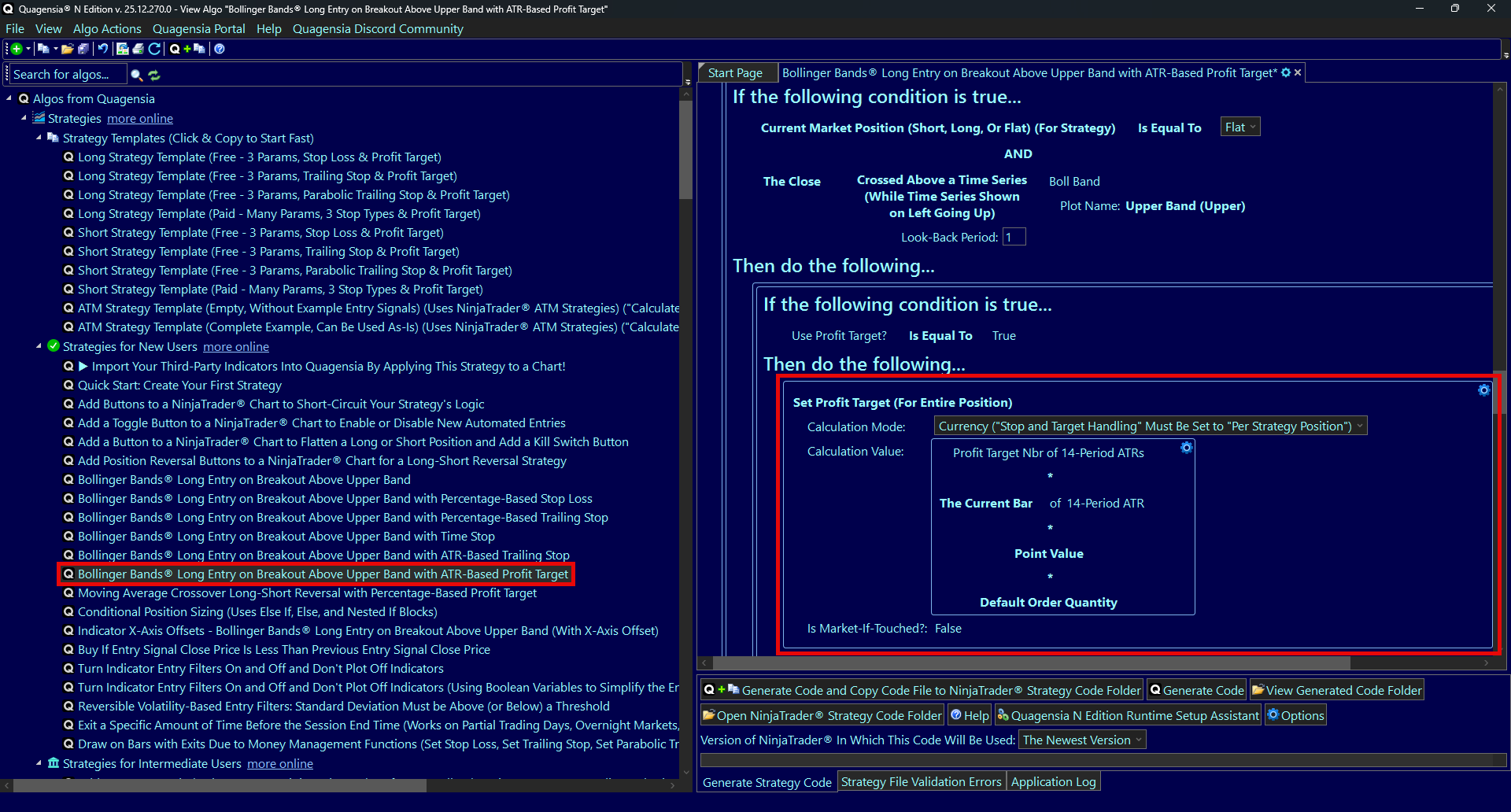Open gear settings on Set Profit Target block
The image size is (1511, 812).
(x=1483, y=390)
